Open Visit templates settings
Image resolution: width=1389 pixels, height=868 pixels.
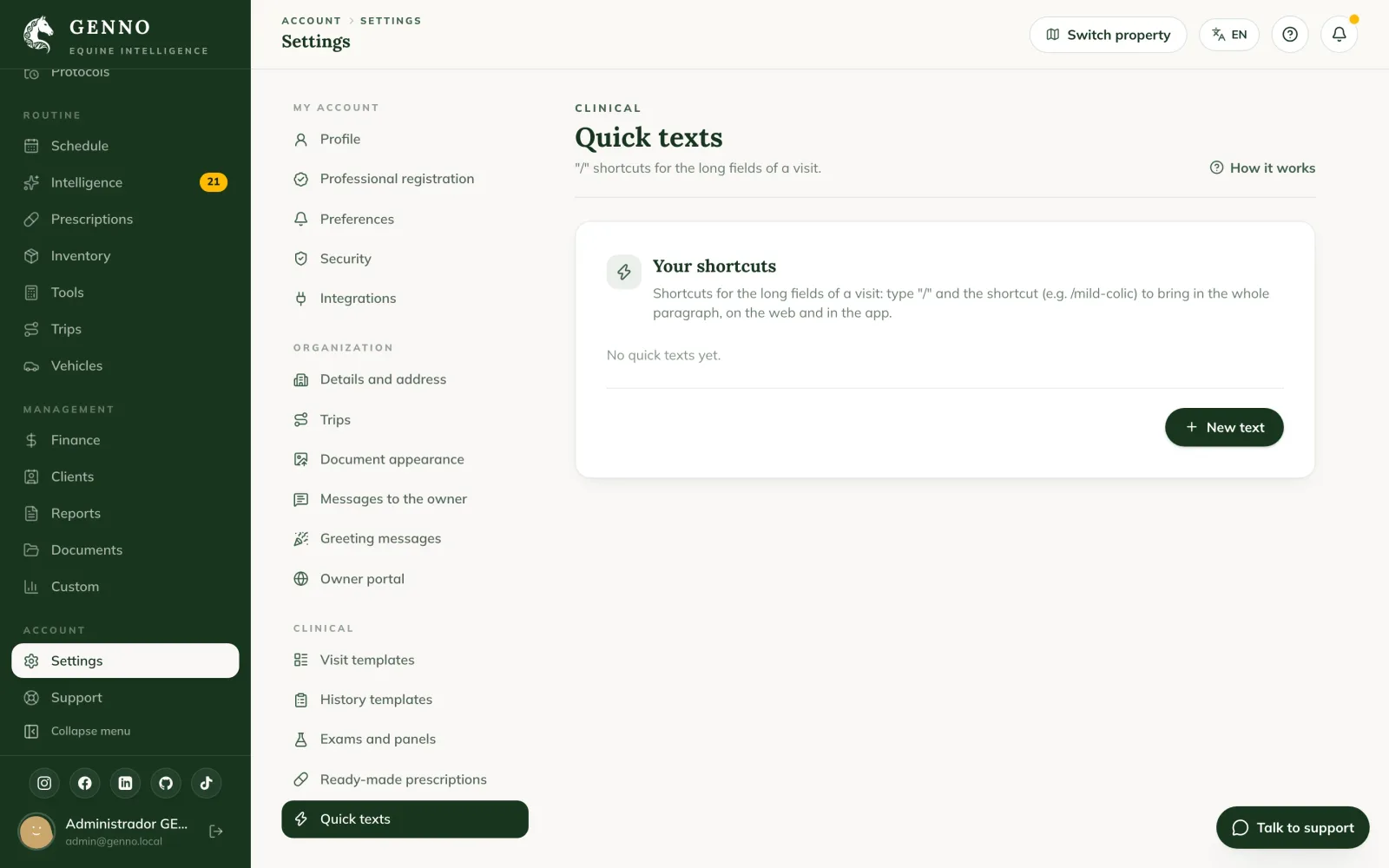pos(405,660)
